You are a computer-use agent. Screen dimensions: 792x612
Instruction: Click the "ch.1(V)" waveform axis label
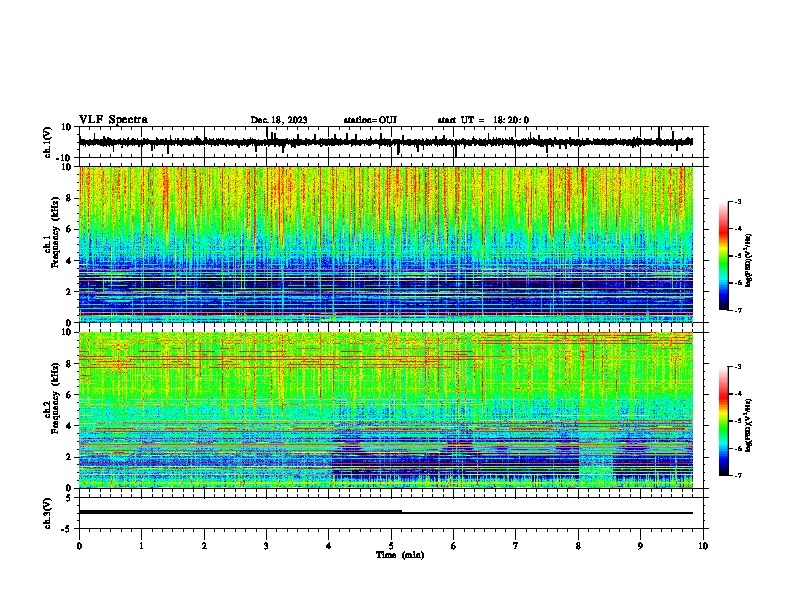(x=48, y=142)
